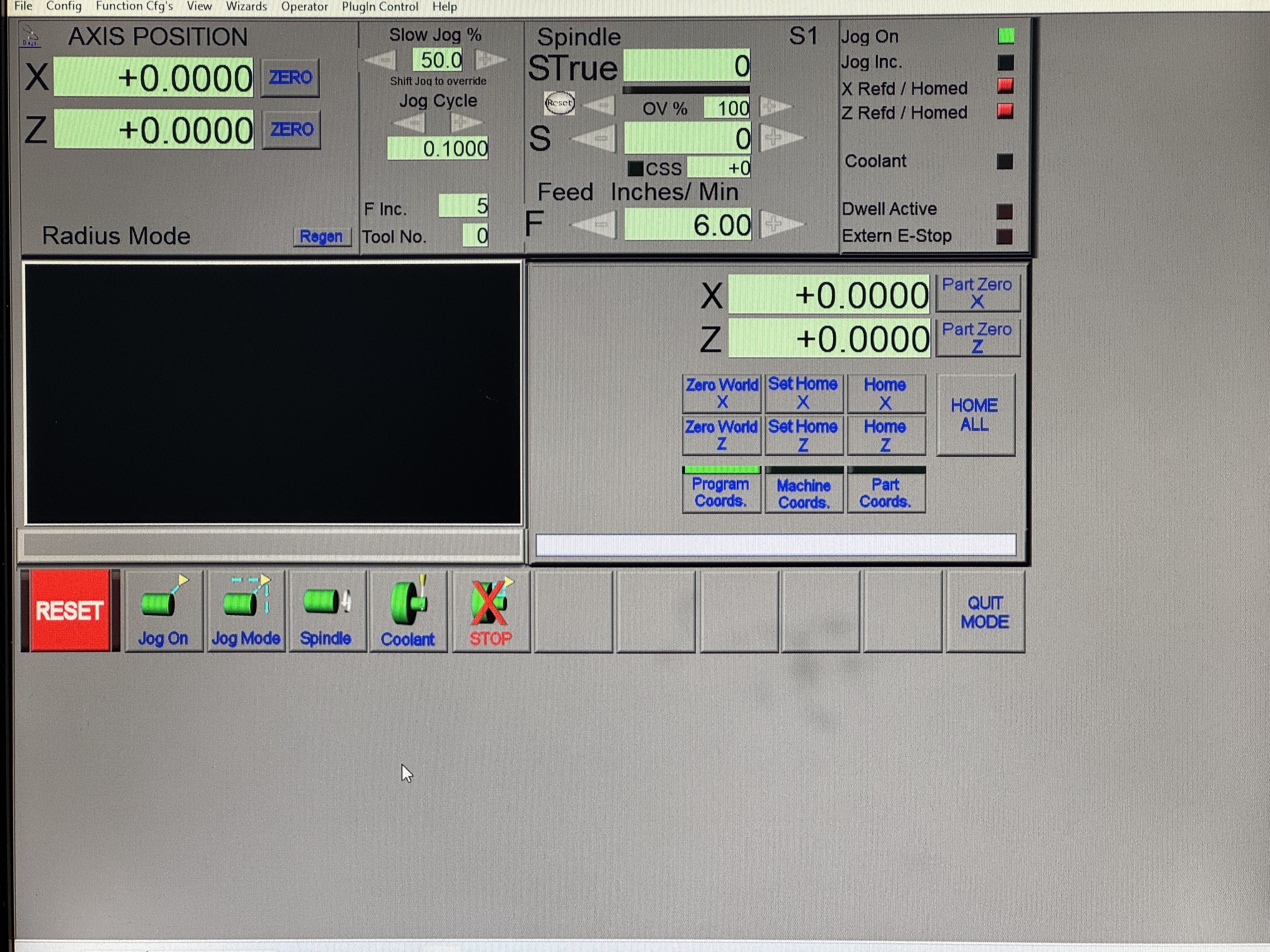The height and width of the screenshot is (952, 1270).
Task: Toggle the Spindle icon button
Action: pos(327,611)
